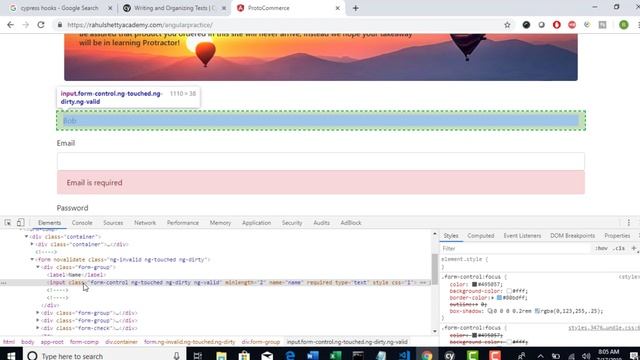Close the cypress hooks Google Search tab
The image size is (640, 360).
click(x=110, y=8)
